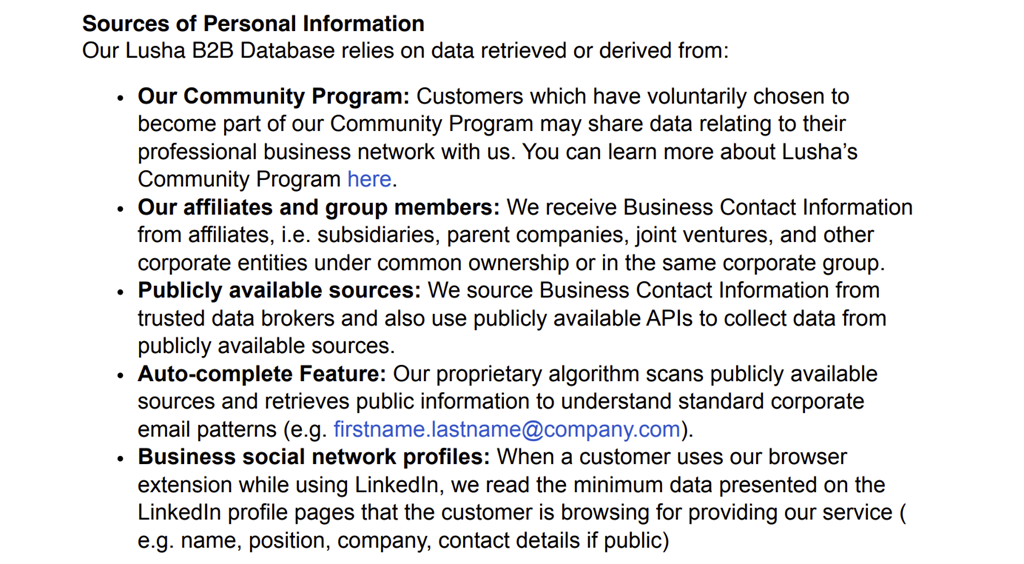Click the bold 'Publicly available sources:' label
Viewport: 1024px width, 564px height.
point(279,291)
